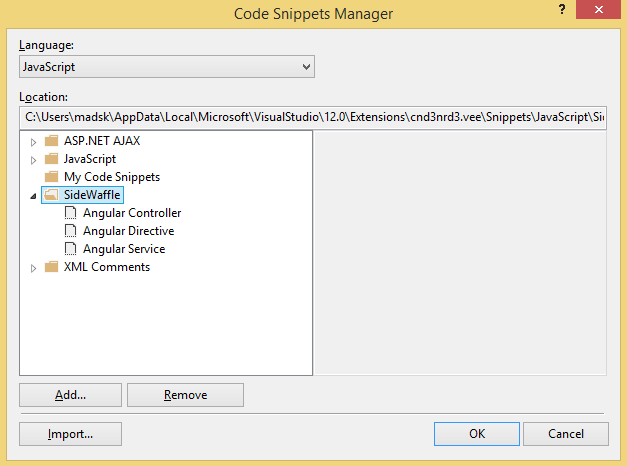Click the Angular Controller snippet file icon

(x=70, y=213)
